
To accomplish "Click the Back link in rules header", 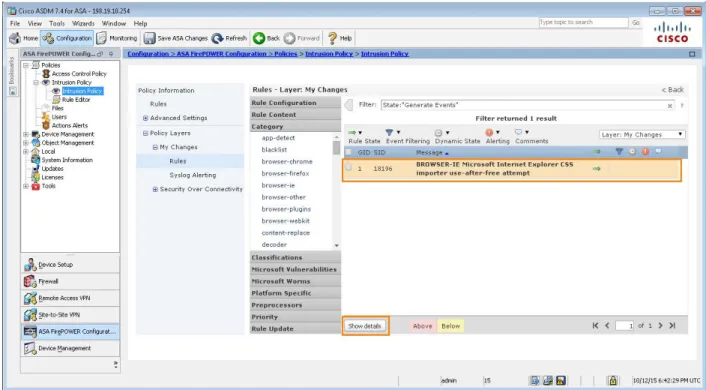I will click(x=673, y=90).
